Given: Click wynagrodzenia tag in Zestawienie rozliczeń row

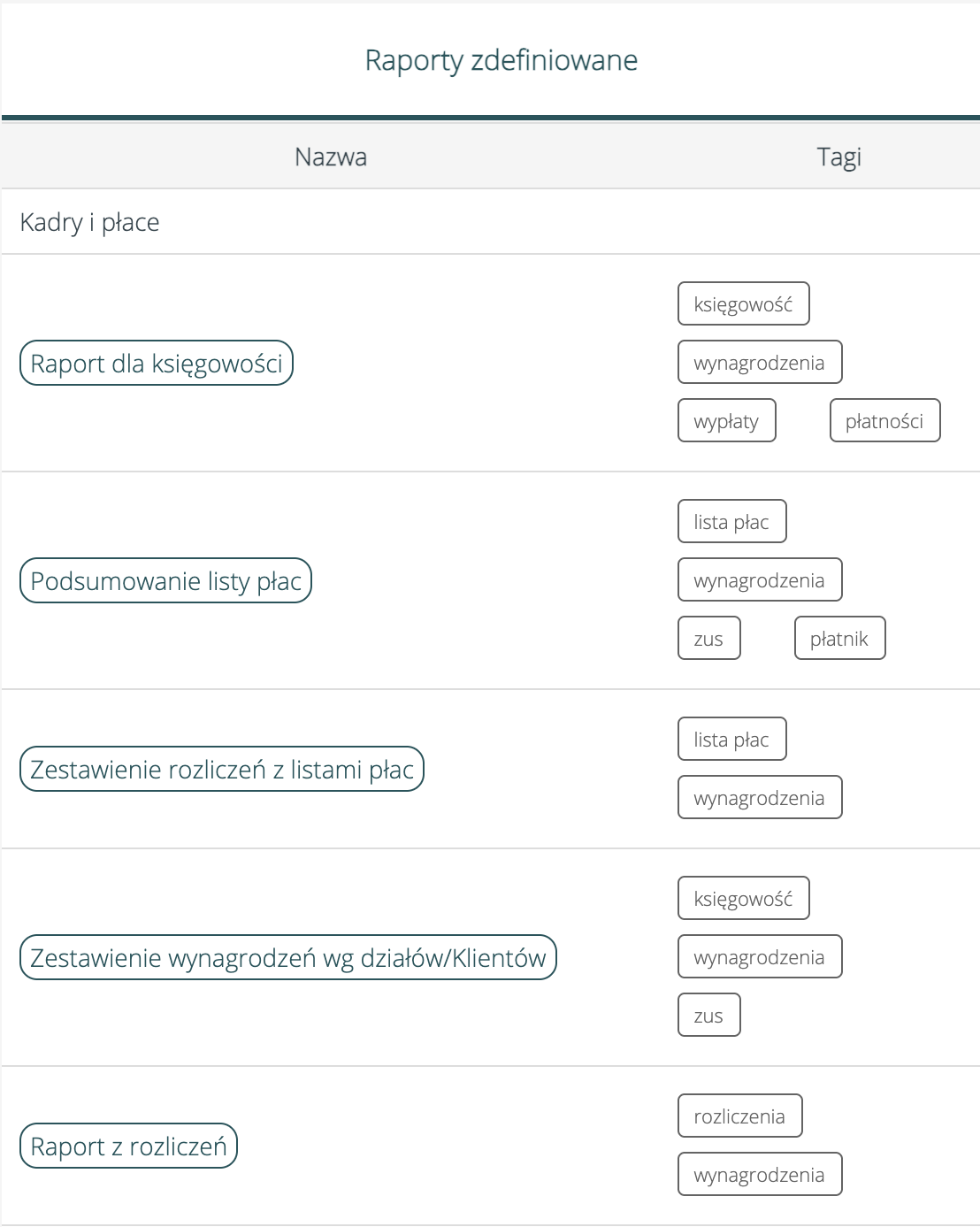Looking at the screenshot, I should click(x=759, y=798).
